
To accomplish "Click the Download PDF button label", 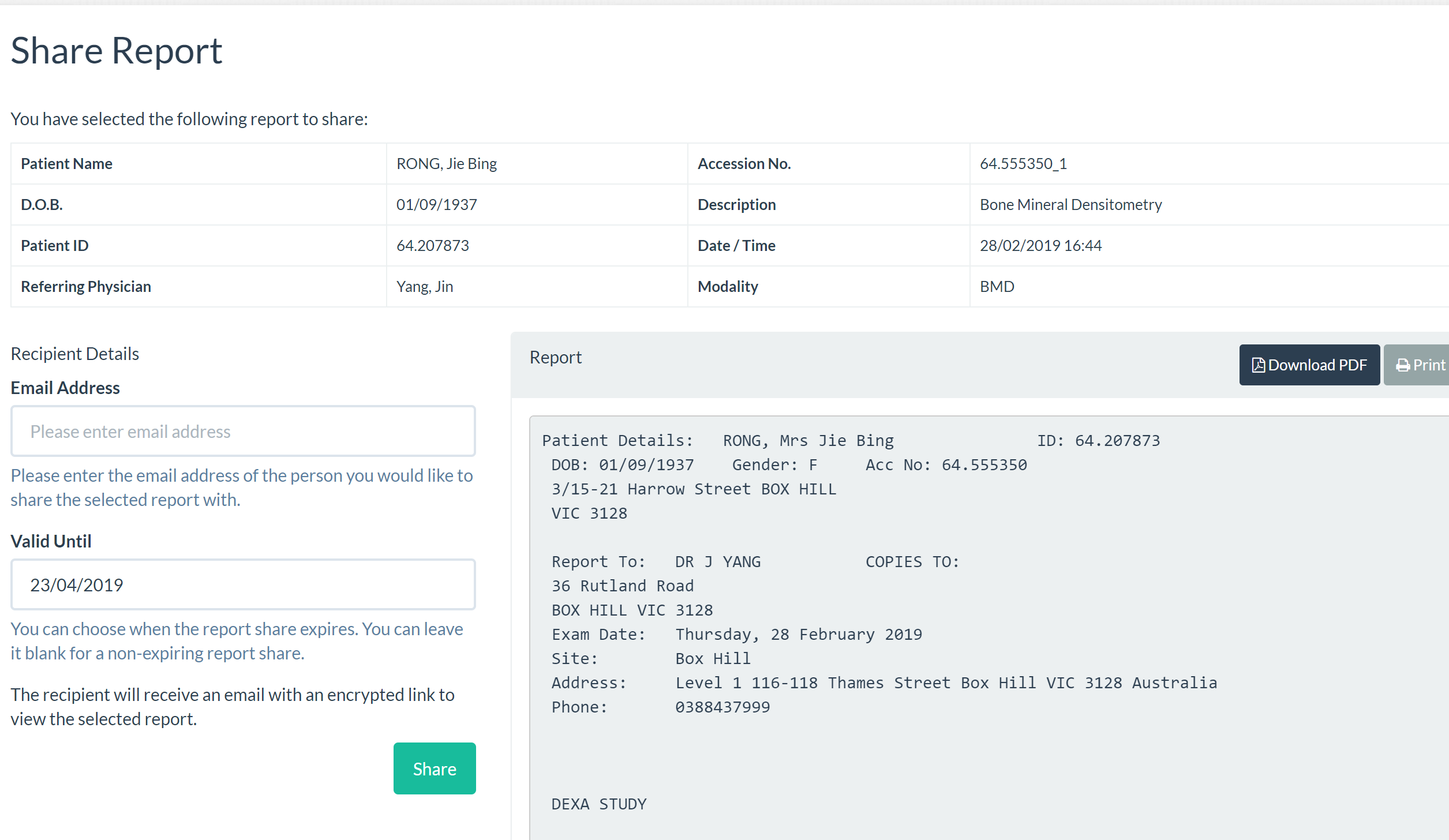I will click(x=1317, y=365).
